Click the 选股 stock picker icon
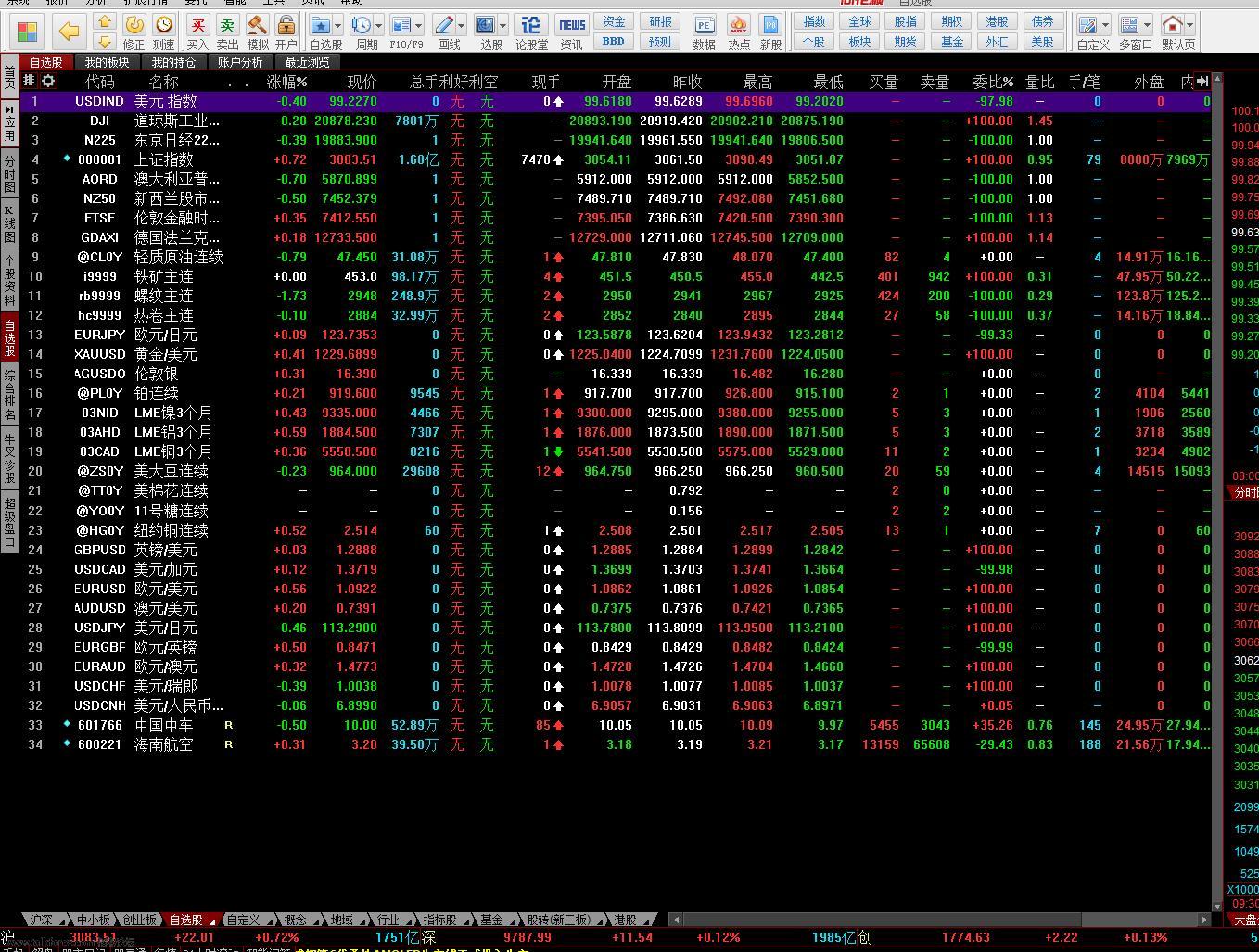1259x952 pixels. point(486,25)
